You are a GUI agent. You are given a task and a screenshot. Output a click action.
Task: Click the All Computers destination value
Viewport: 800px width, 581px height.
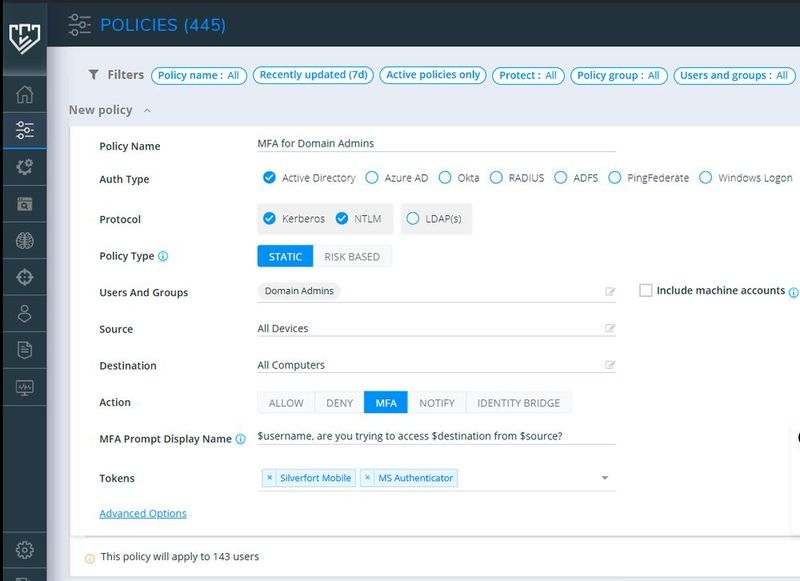pyautogui.click(x=291, y=365)
